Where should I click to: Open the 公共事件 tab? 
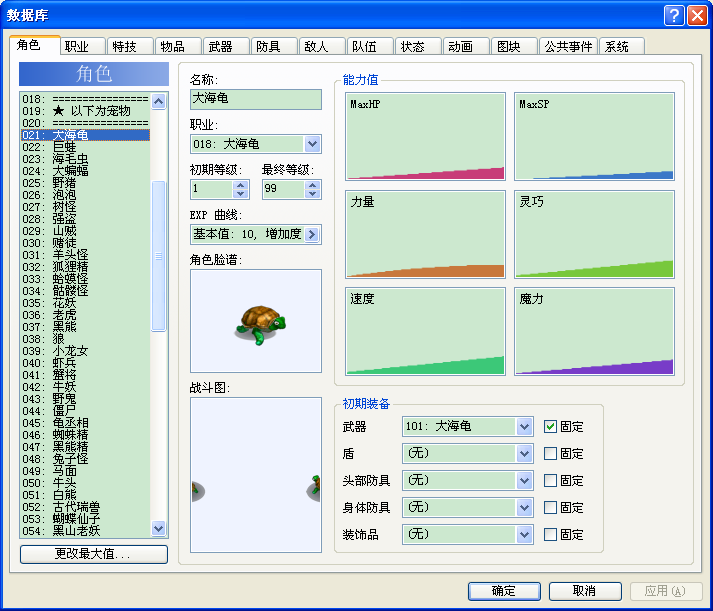[568, 46]
